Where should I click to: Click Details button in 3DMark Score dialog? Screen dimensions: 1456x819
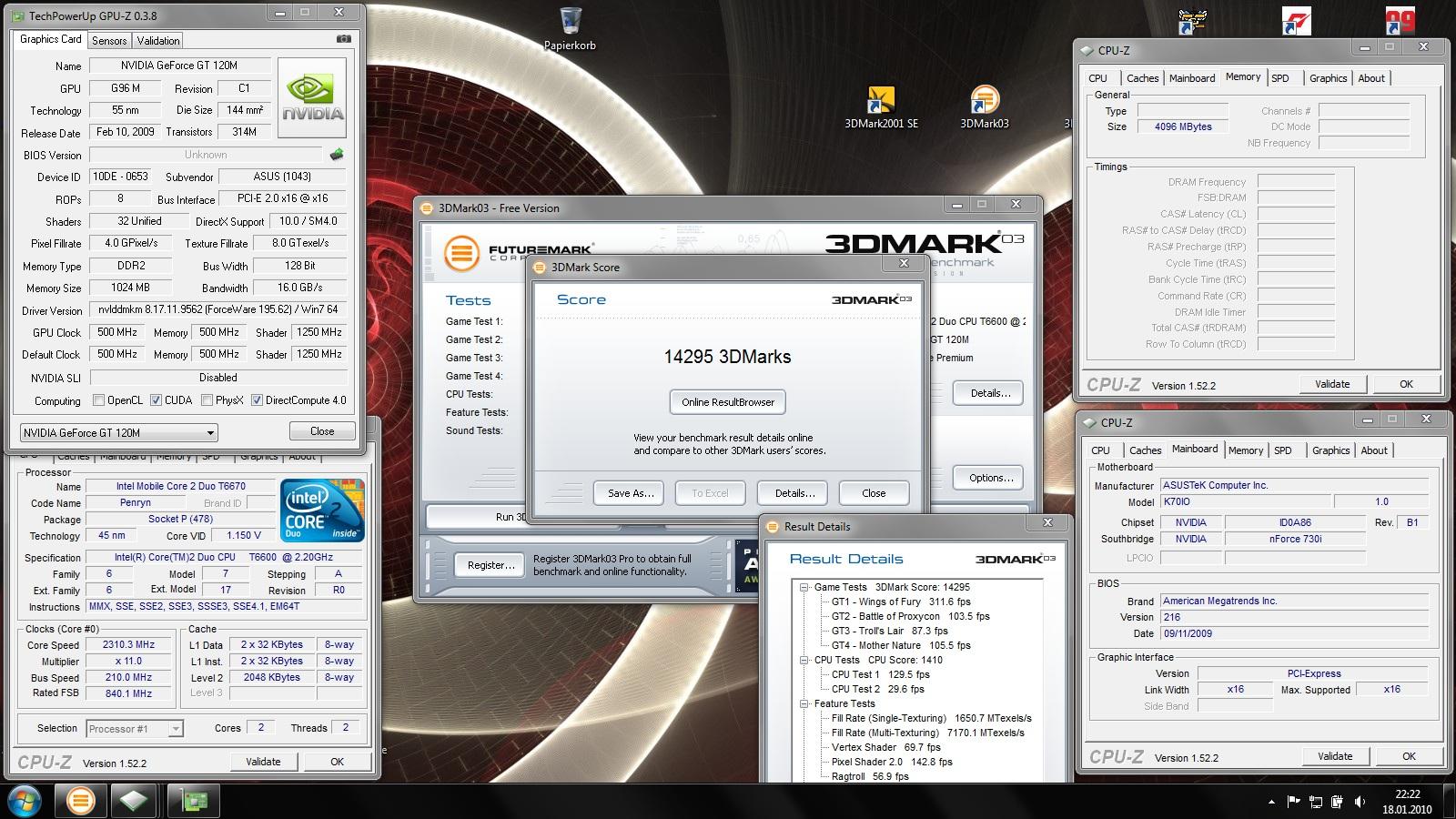point(794,493)
